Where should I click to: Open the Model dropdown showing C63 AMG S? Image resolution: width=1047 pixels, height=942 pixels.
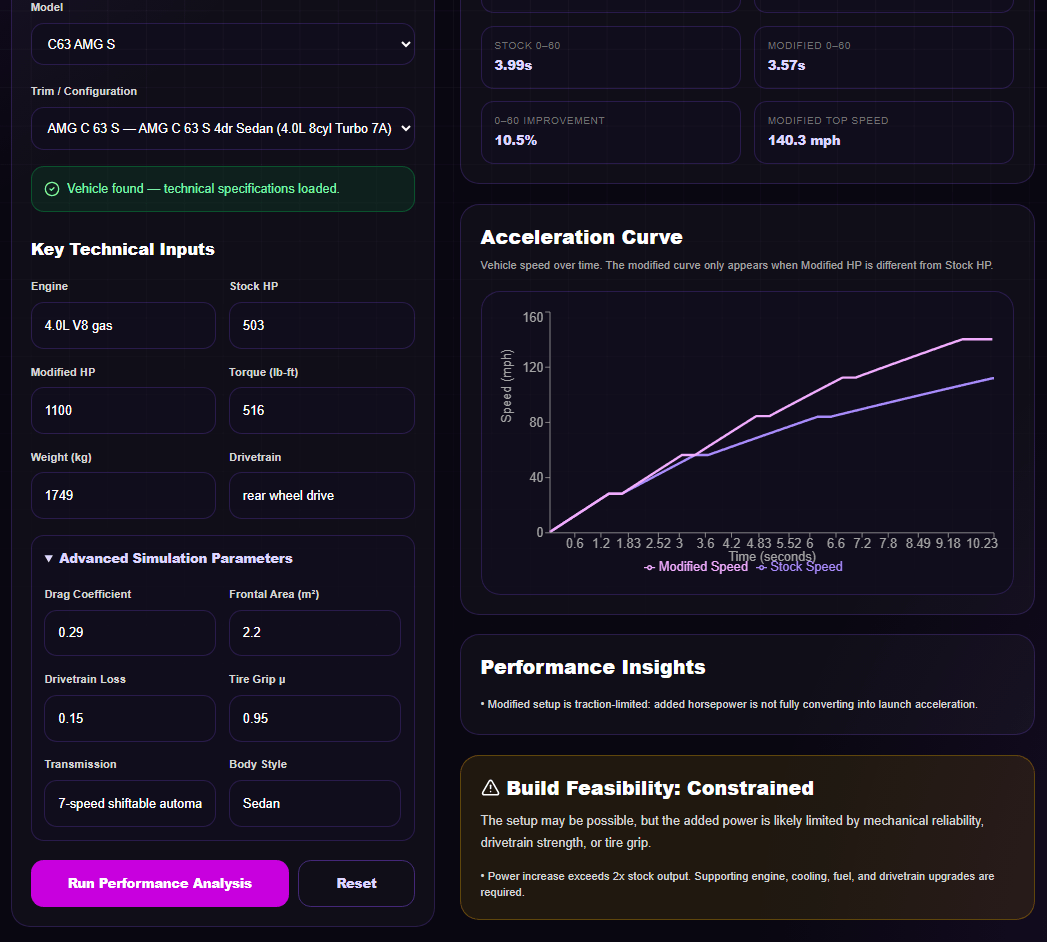(222, 44)
